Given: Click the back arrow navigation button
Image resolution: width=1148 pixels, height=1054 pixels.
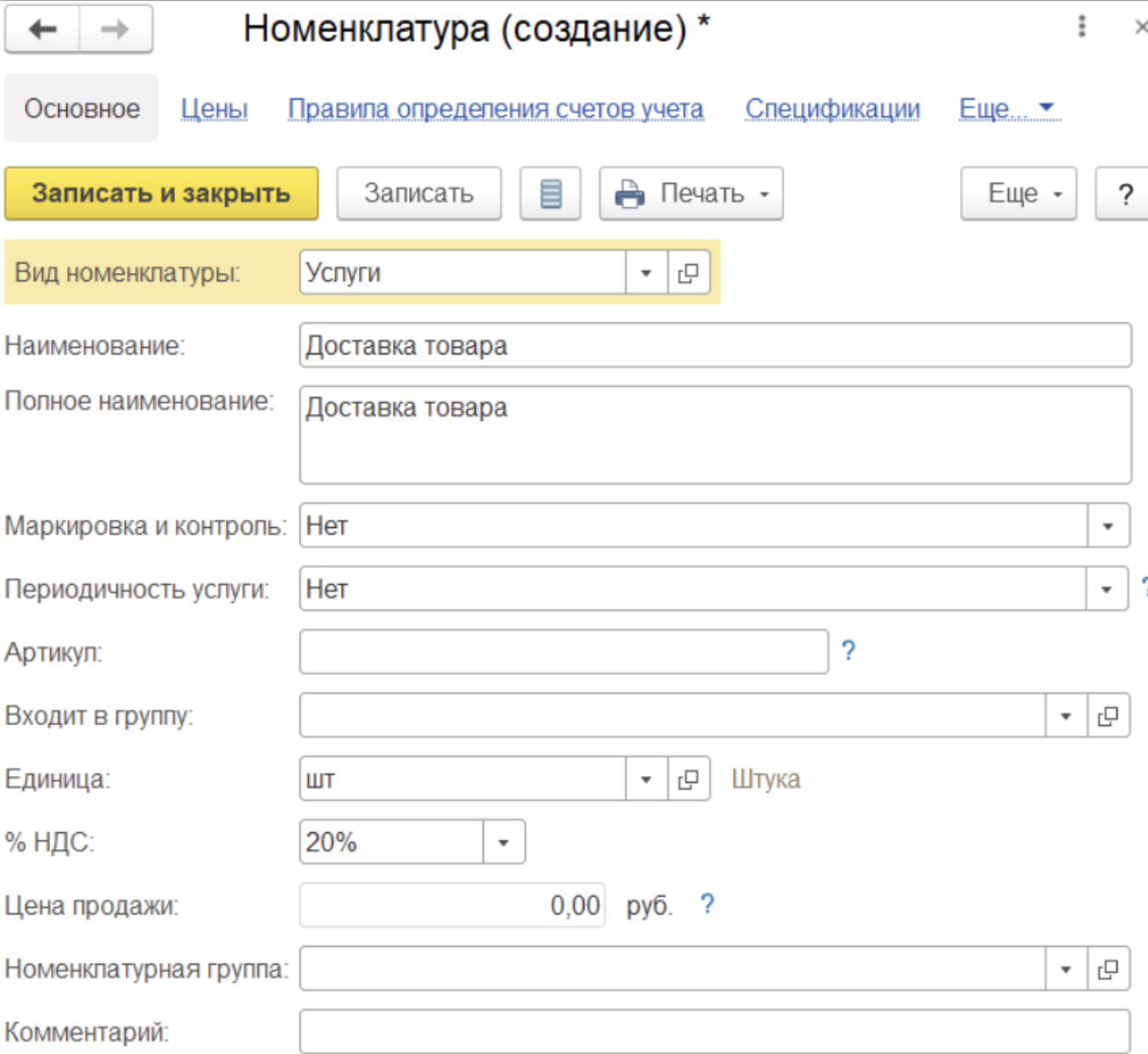Looking at the screenshot, I should pyautogui.click(x=43, y=30).
